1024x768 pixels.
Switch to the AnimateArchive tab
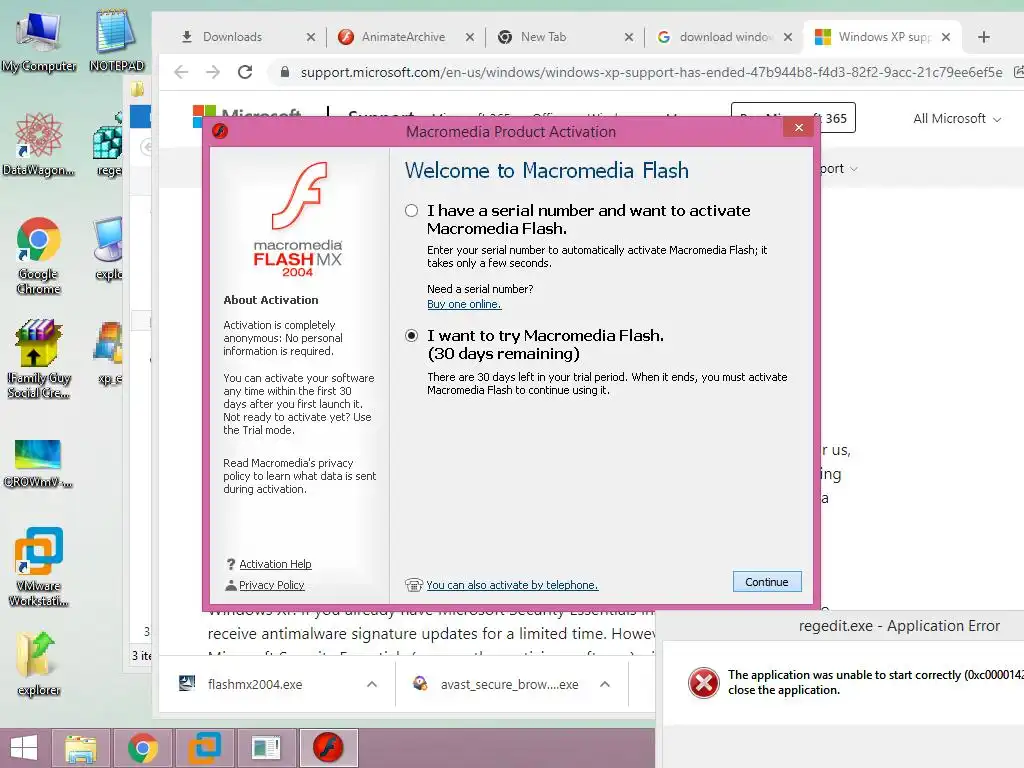click(x=403, y=37)
